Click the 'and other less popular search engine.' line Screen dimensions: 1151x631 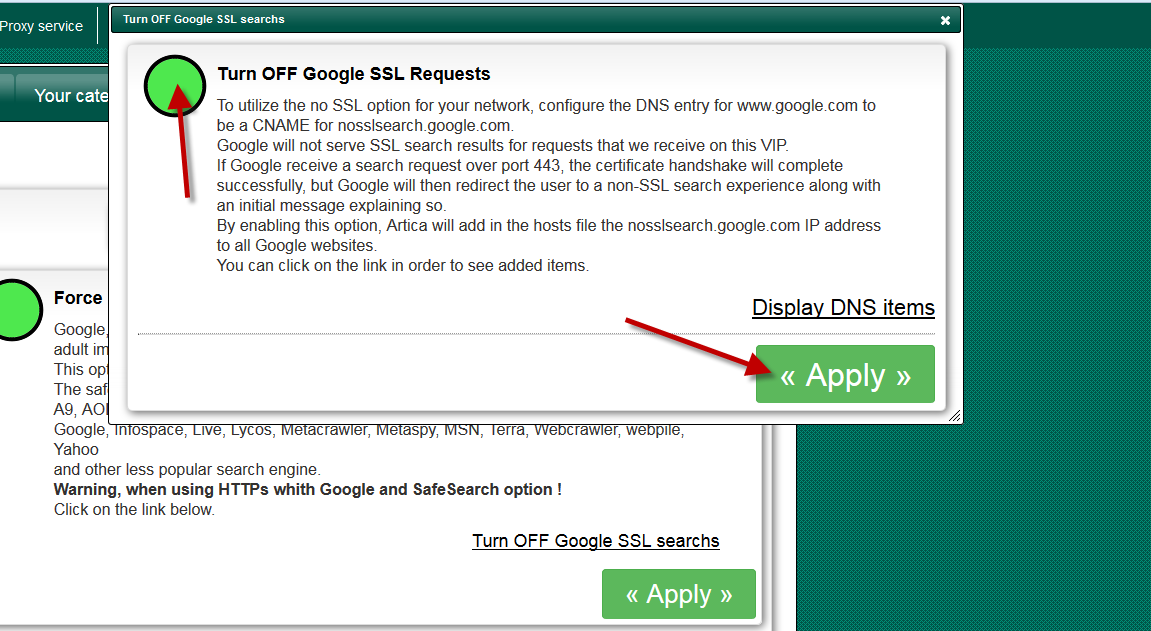[x=187, y=470]
